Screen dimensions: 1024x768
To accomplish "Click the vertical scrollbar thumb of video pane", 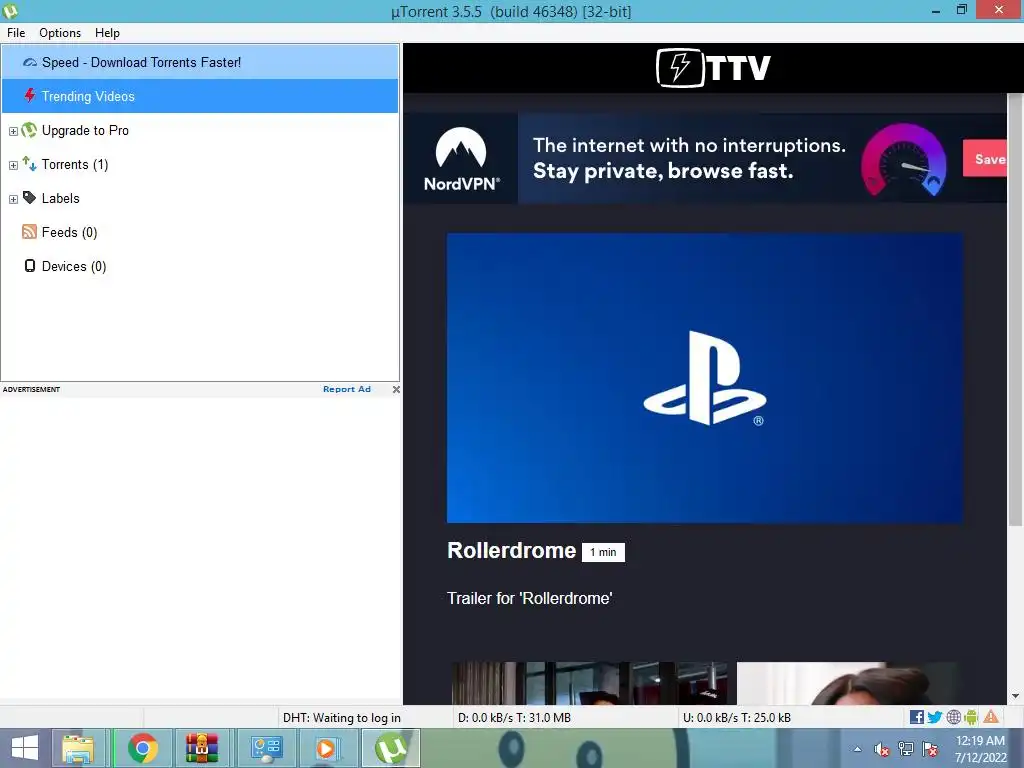I will (1015, 309).
